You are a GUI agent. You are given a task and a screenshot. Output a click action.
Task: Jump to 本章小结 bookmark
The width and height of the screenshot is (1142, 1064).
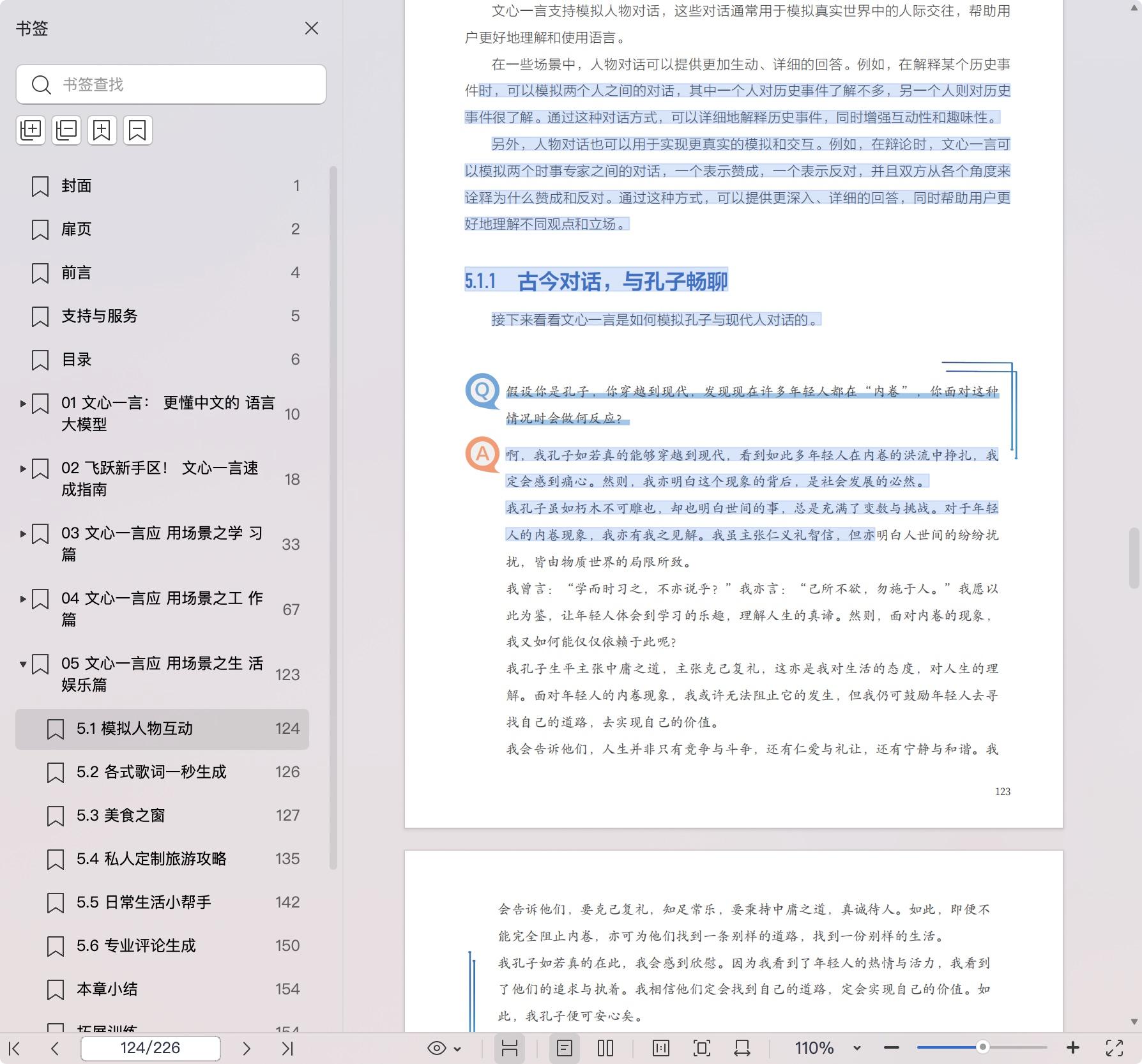coord(162,989)
